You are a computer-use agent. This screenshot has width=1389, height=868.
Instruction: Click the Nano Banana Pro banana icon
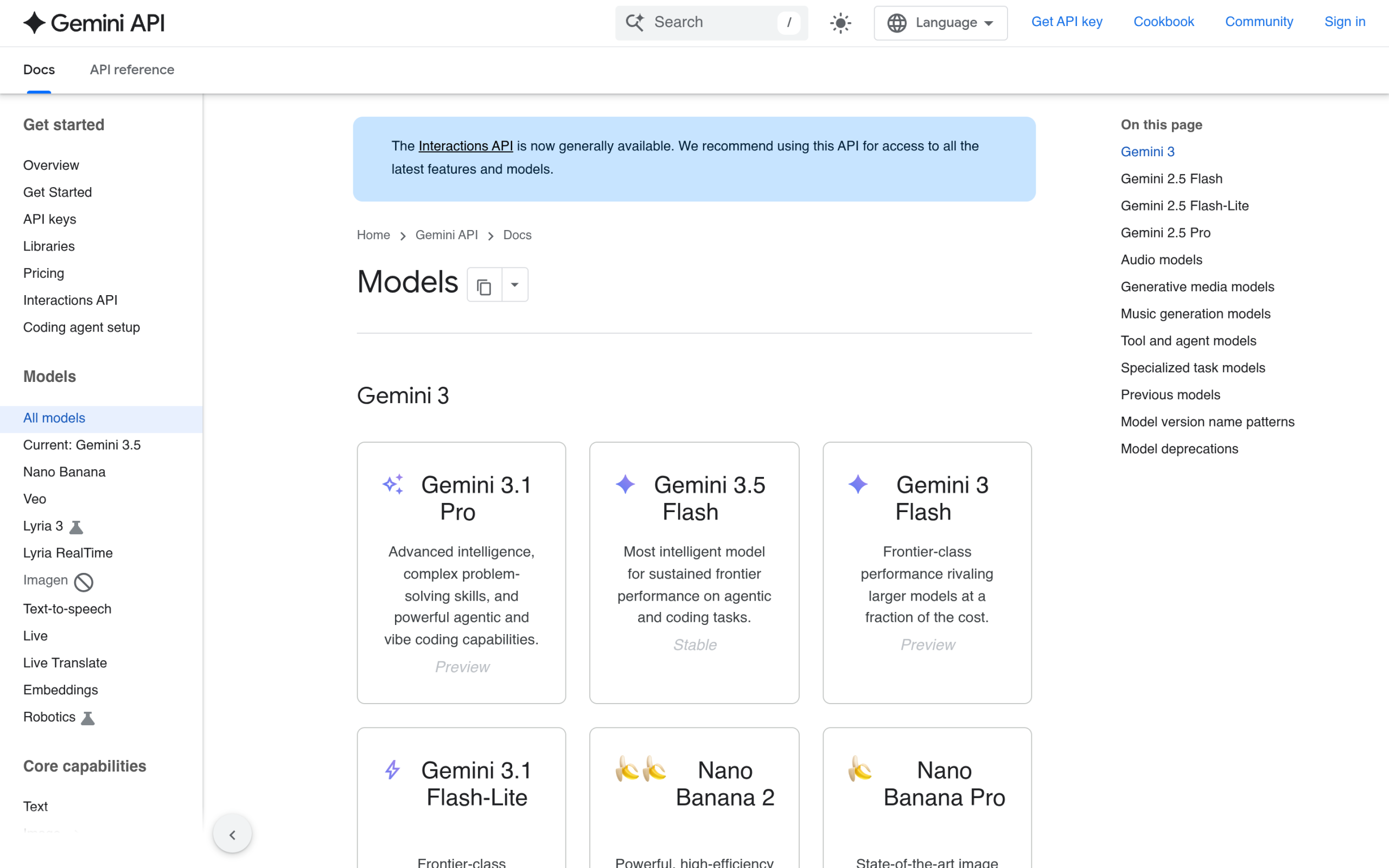(x=860, y=769)
